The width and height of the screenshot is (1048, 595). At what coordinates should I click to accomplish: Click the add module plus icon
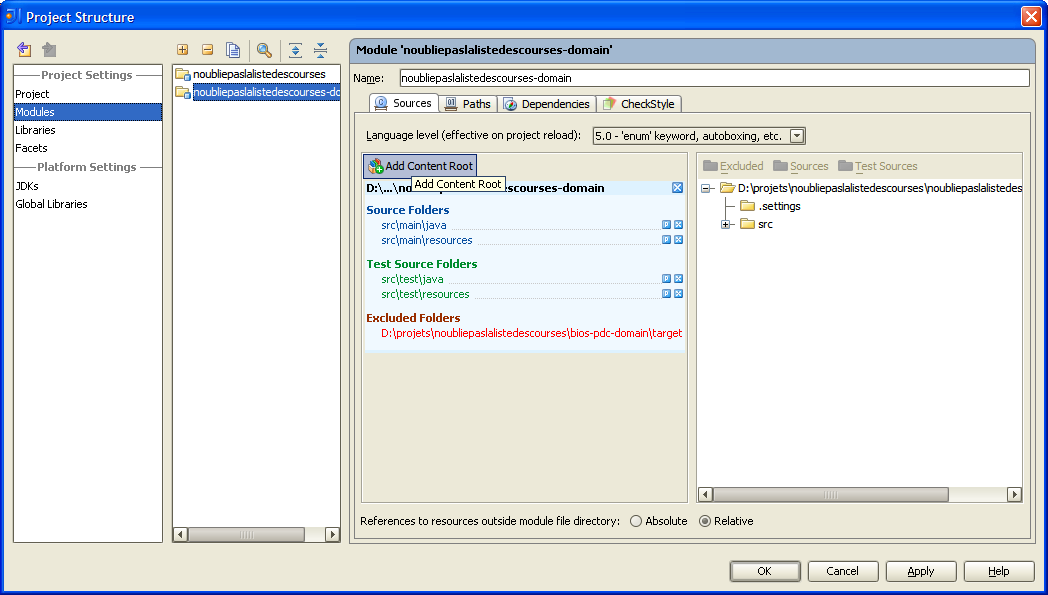click(x=182, y=50)
